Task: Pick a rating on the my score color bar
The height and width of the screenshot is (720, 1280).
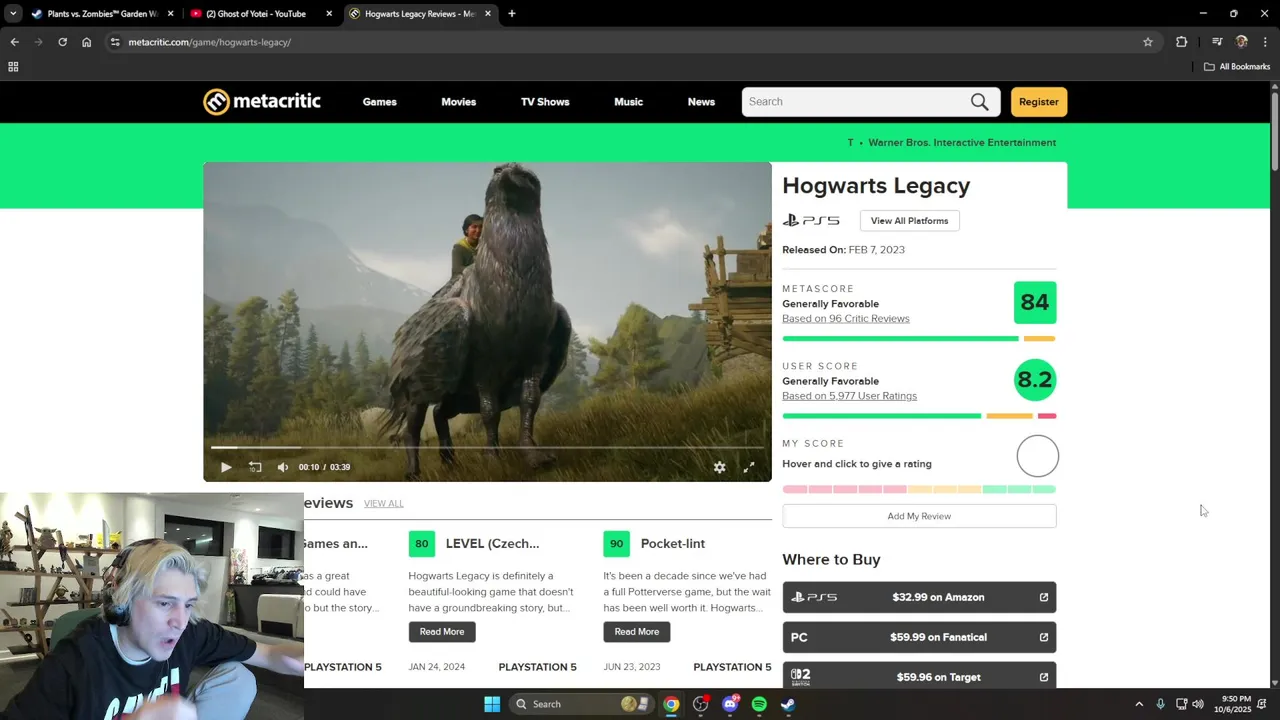Action: point(919,489)
